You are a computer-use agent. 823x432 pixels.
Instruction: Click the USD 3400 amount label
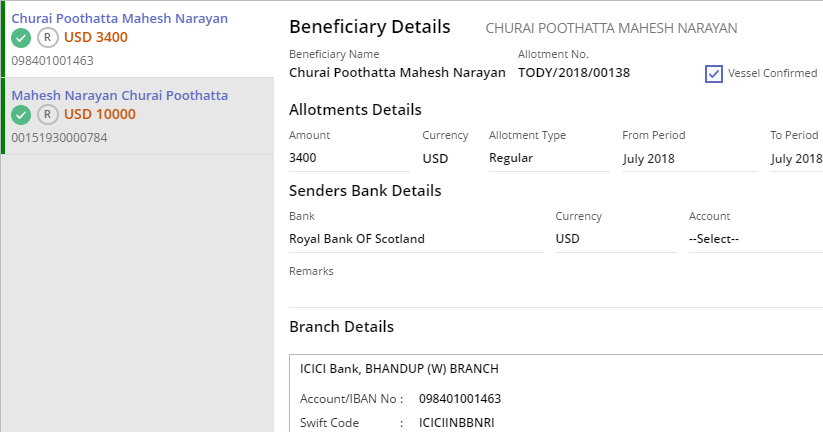click(96, 37)
